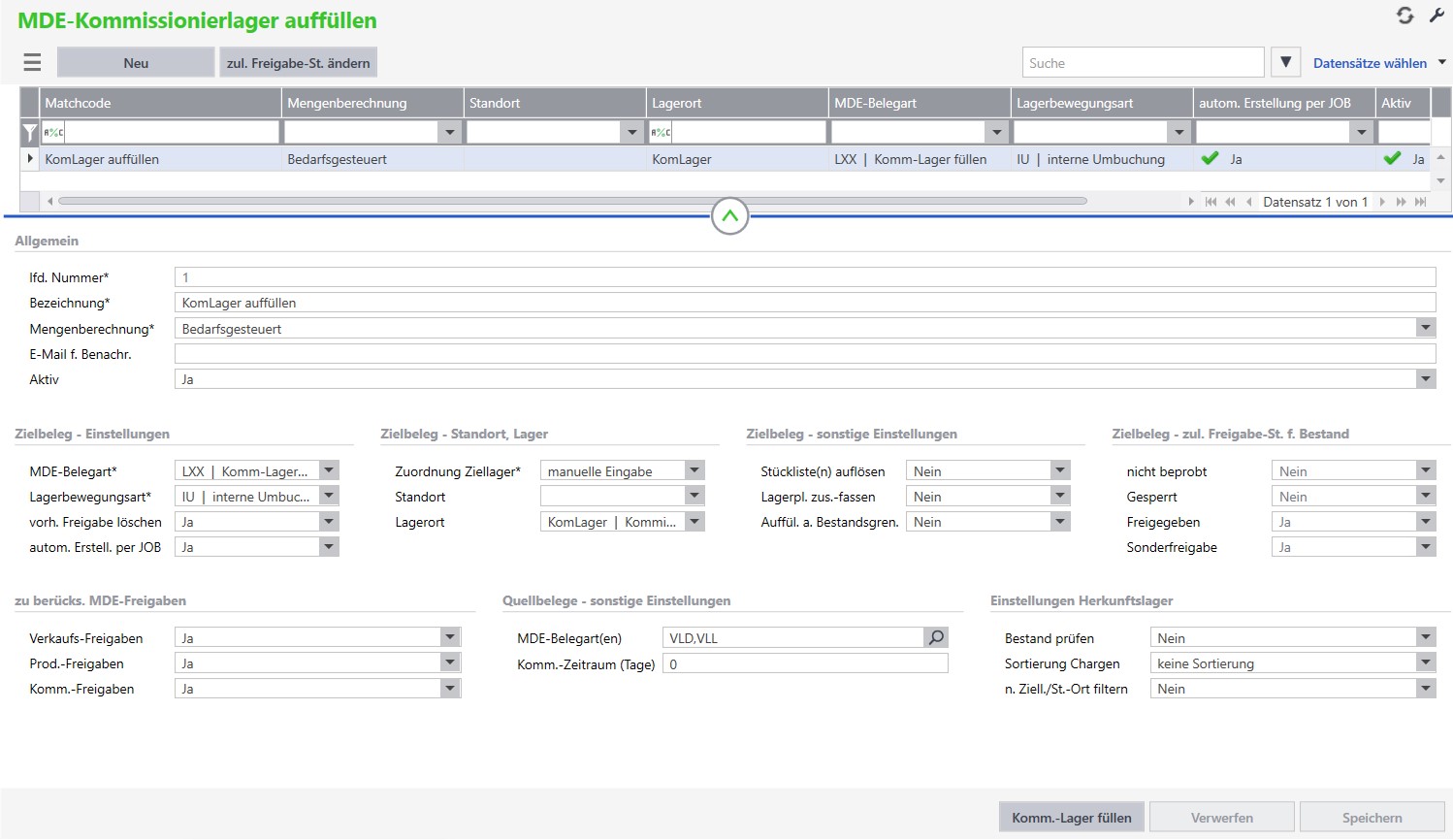Toggle autom. Erstellung per JOB checkmark in row
1453x840 pixels.
coord(1210,158)
